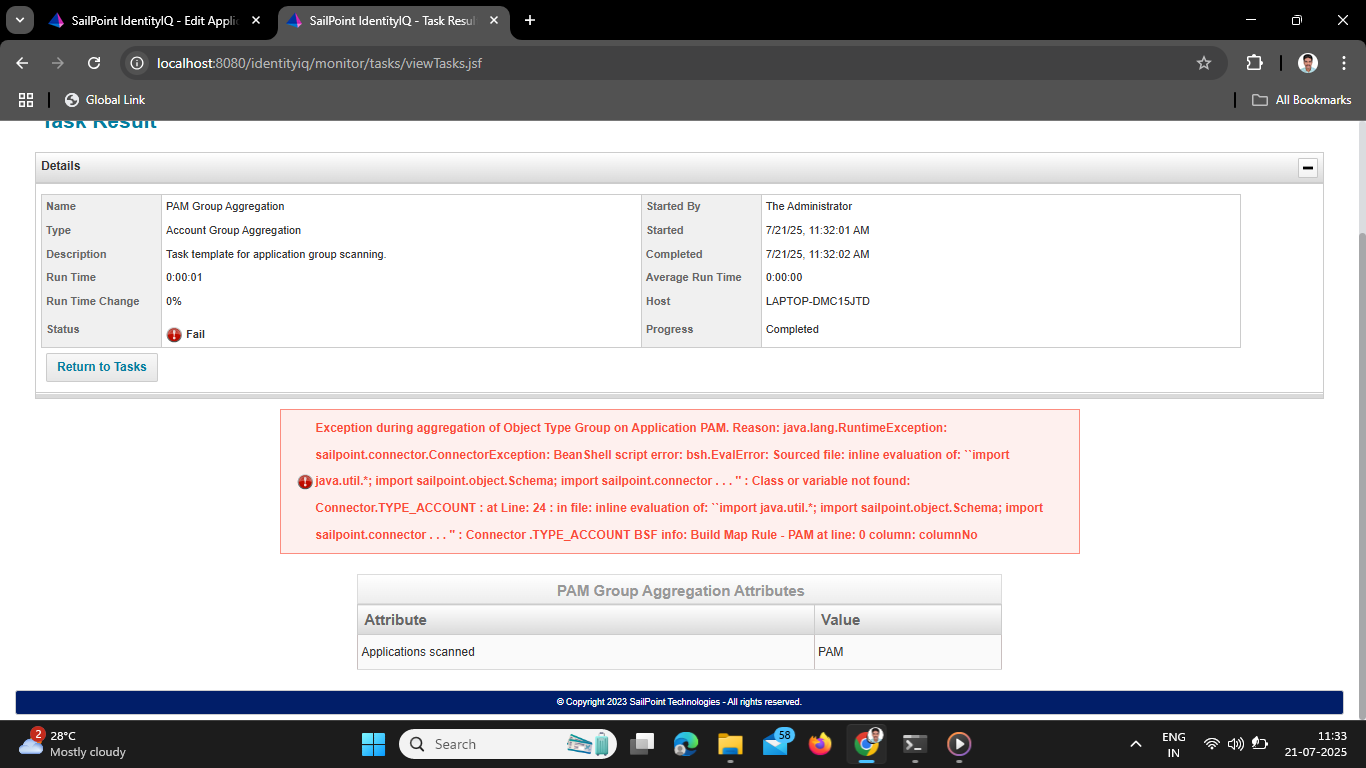Open the Extensions puzzle icon
This screenshot has width=1366, height=768.
tap(1254, 63)
